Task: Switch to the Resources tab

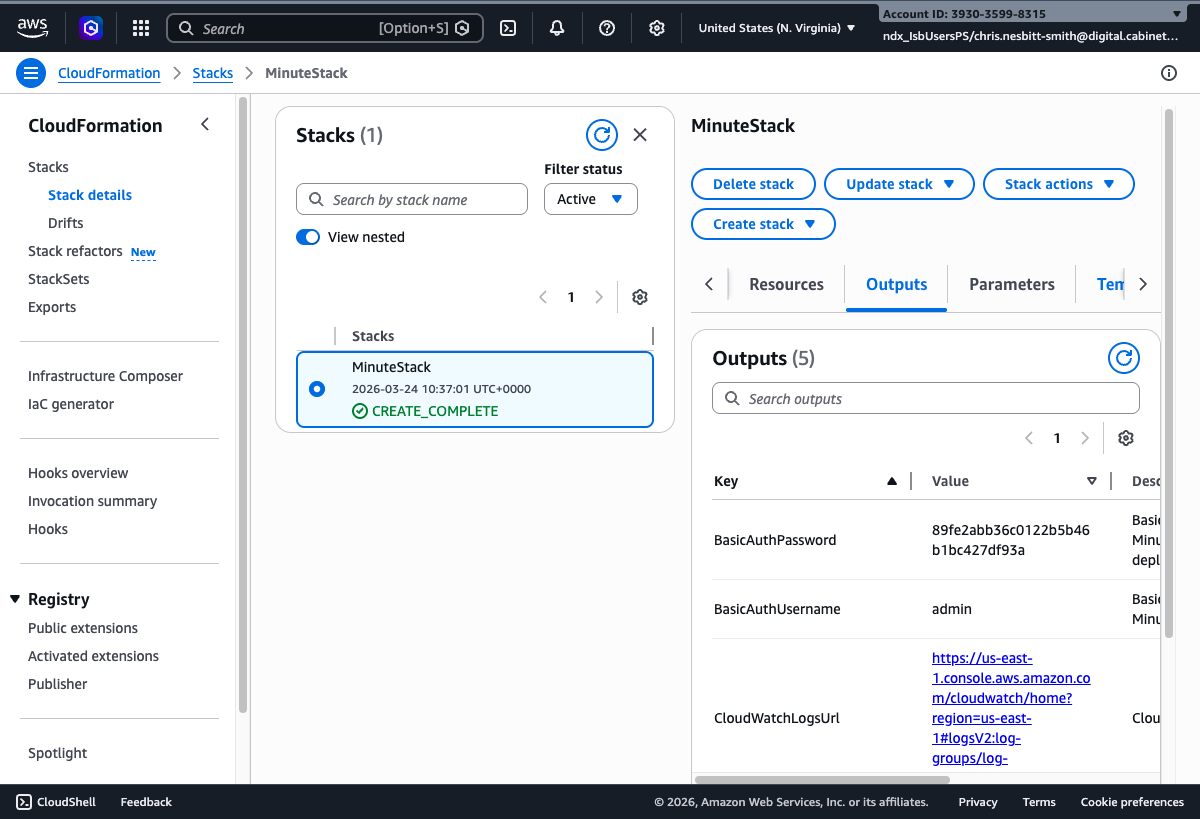Action: point(786,284)
